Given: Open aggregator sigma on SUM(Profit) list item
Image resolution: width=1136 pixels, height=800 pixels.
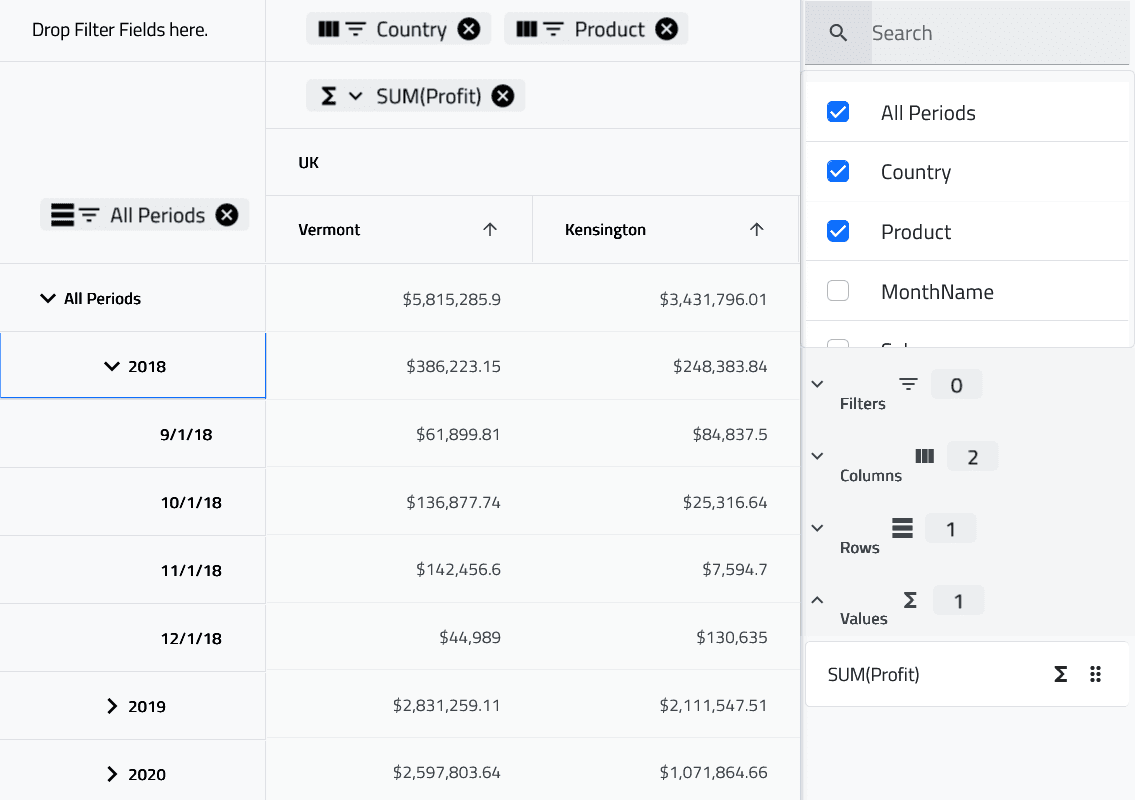Looking at the screenshot, I should [x=1061, y=675].
